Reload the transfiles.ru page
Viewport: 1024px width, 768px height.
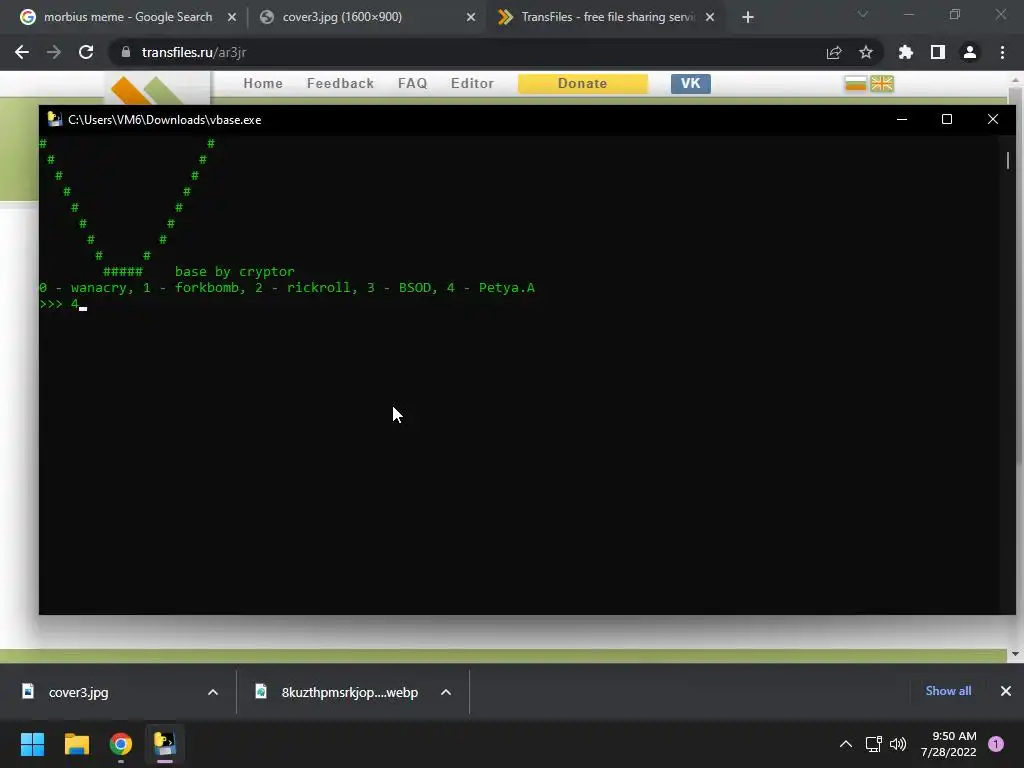tap(86, 52)
